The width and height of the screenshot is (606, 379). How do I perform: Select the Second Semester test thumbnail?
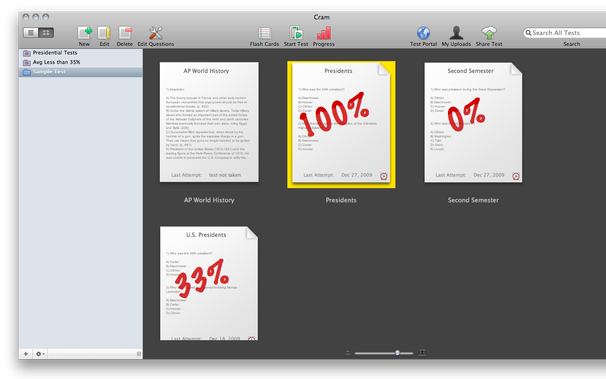click(x=473, y=122)
